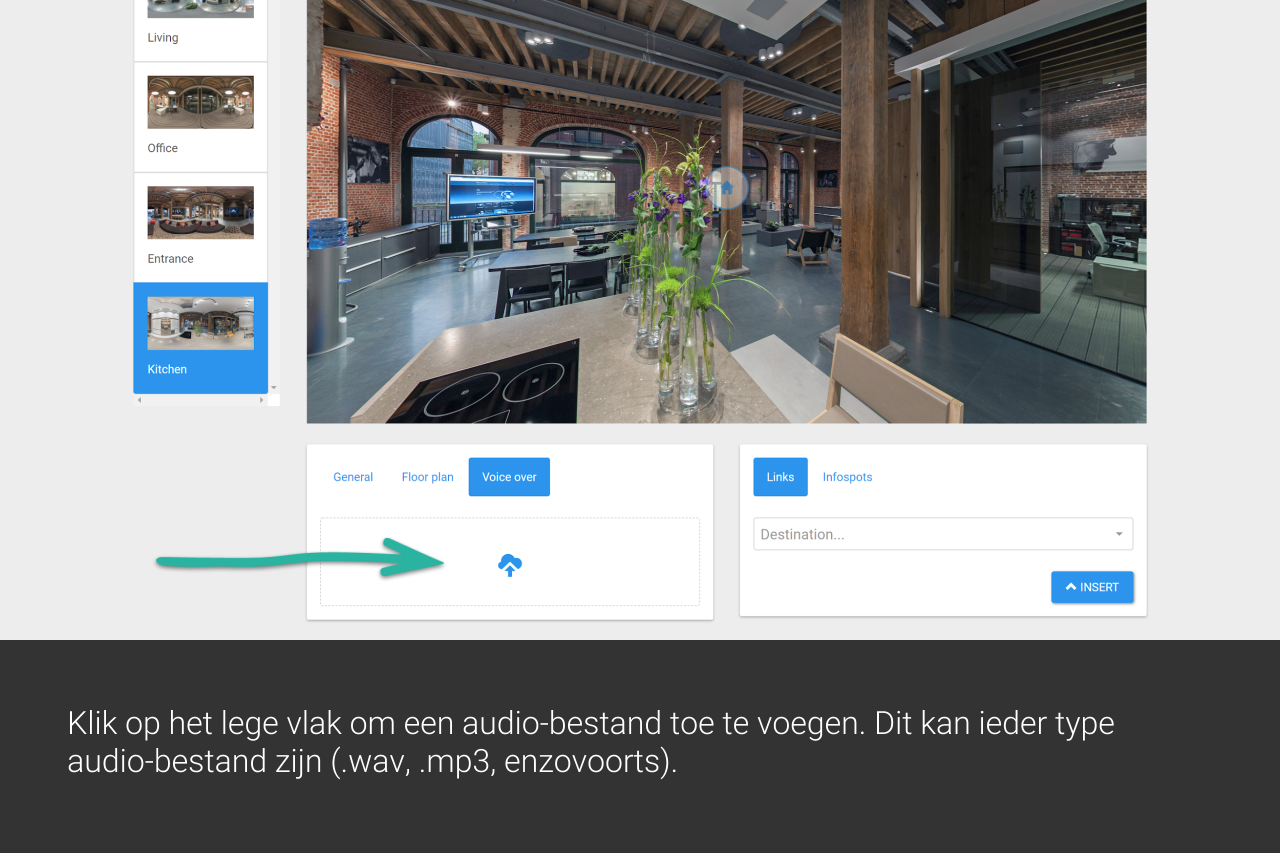Select the Voice over tab
Image resolution: width=1280 pixels, height=853 pixels.
pos(509,477)
